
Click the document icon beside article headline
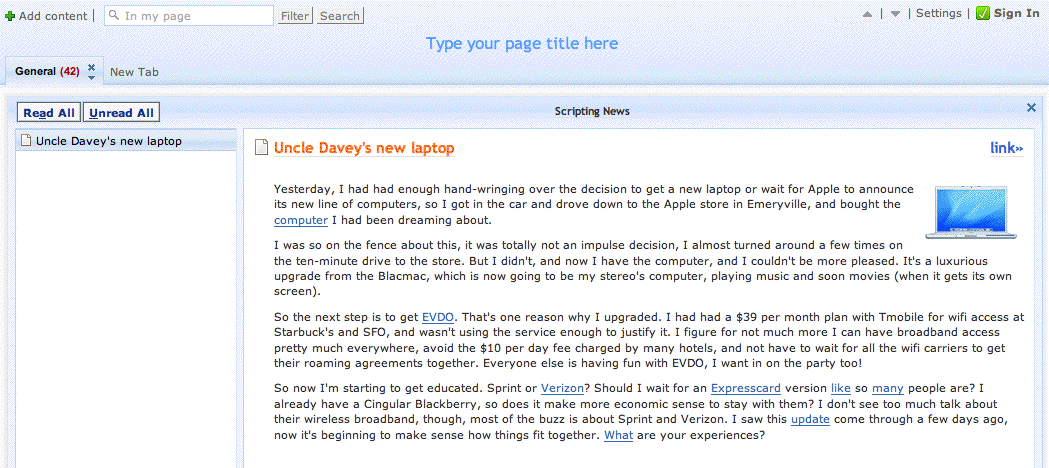pyautogui.click(x=261, y=148)
